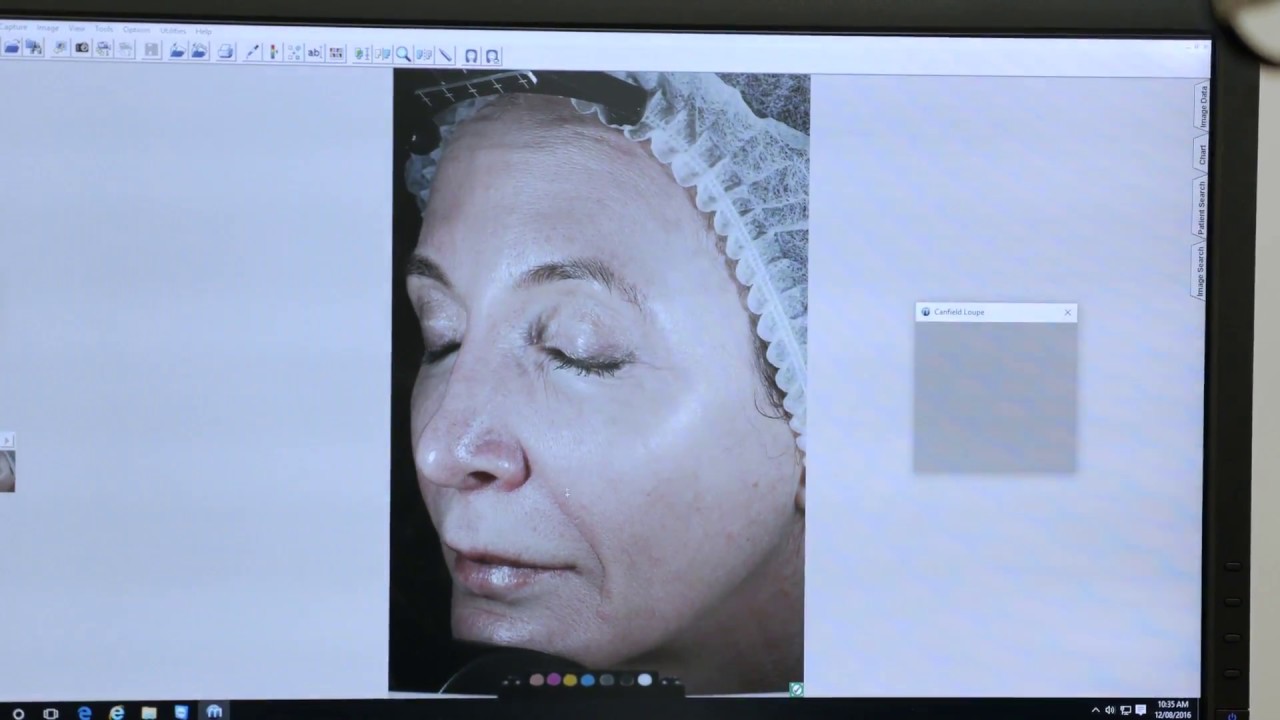This screenshot has height=720, width=1280.
Task: Select the face thumbnail at left edge
Action: [7, 471]
